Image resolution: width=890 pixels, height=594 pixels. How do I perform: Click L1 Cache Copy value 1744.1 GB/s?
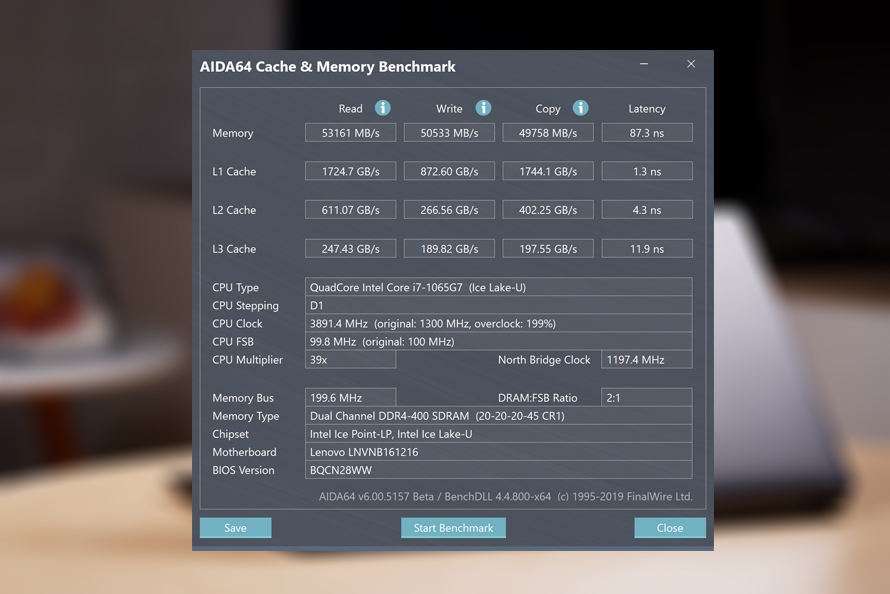click(x=548, y=171)
